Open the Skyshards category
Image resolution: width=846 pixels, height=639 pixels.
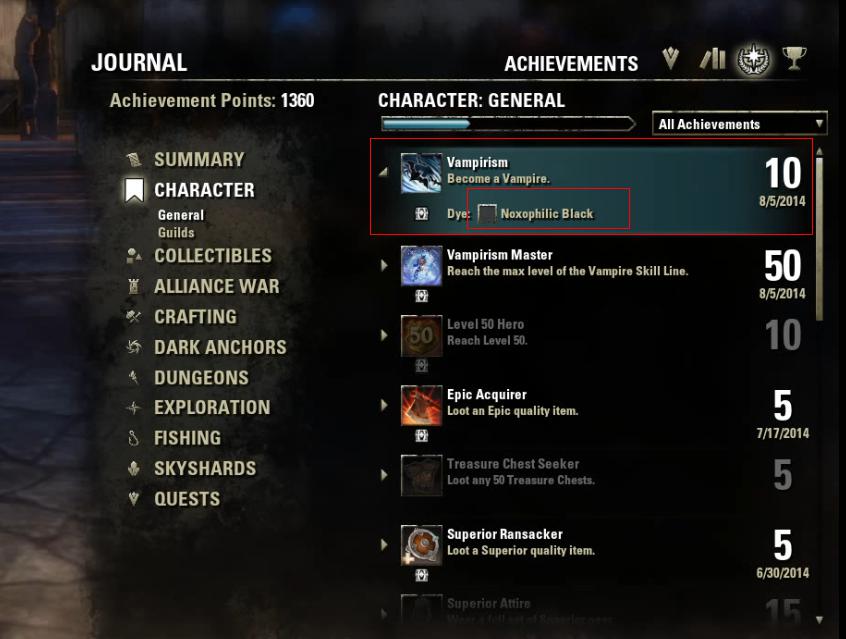pyautogui.click(x=205, y=468)
